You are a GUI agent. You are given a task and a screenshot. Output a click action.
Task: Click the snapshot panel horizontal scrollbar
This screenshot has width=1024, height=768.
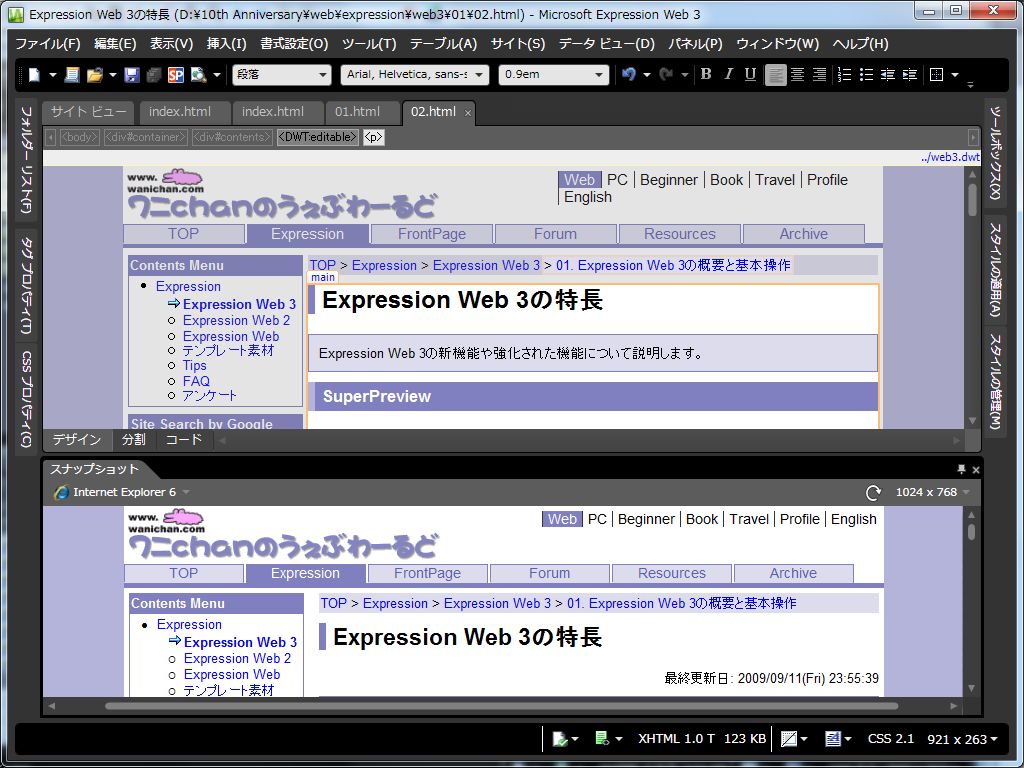502,706
